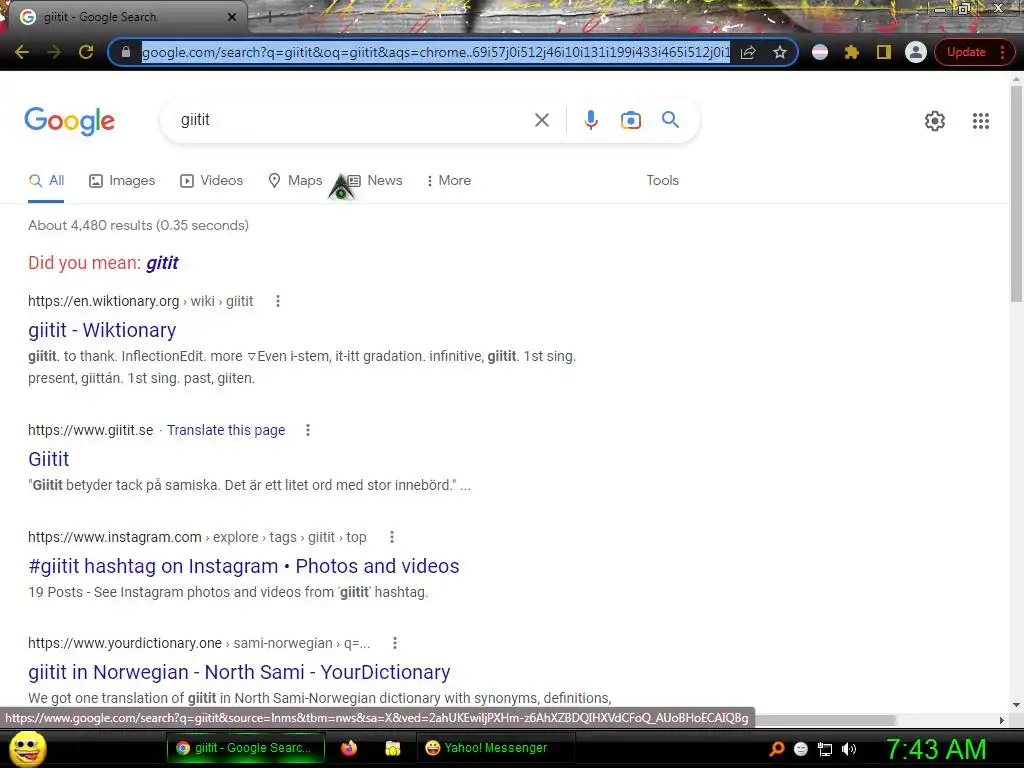Open the Google apps grid

pyautogui.click(x=980, y=121)
